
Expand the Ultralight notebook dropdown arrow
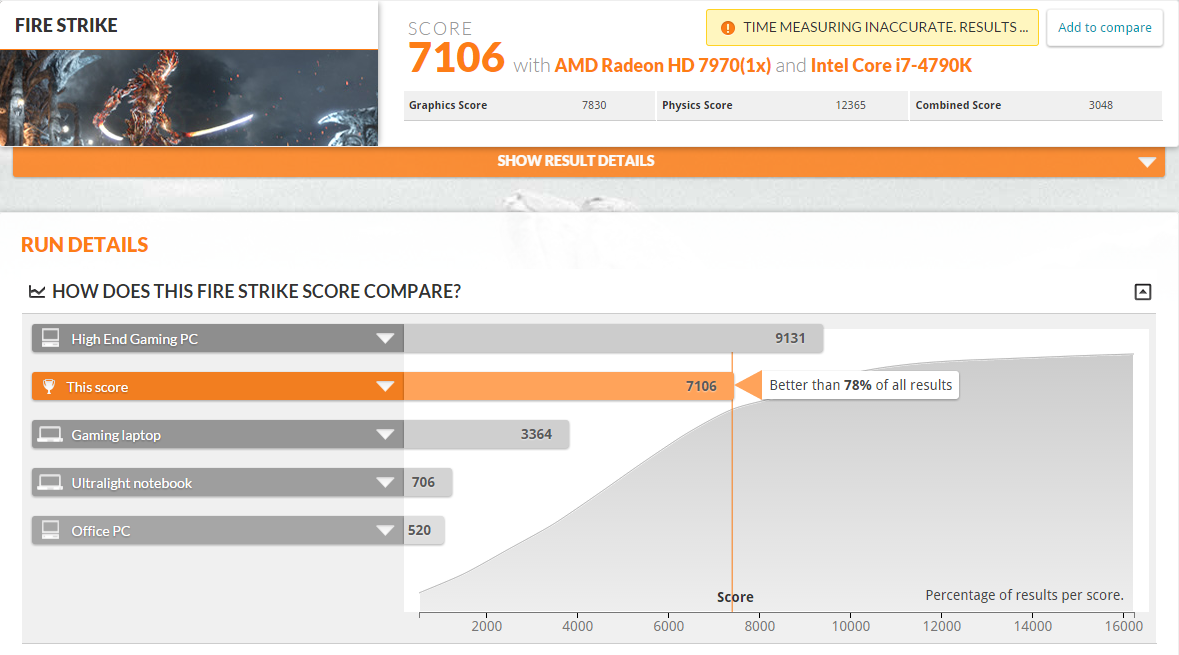point(385,483)
